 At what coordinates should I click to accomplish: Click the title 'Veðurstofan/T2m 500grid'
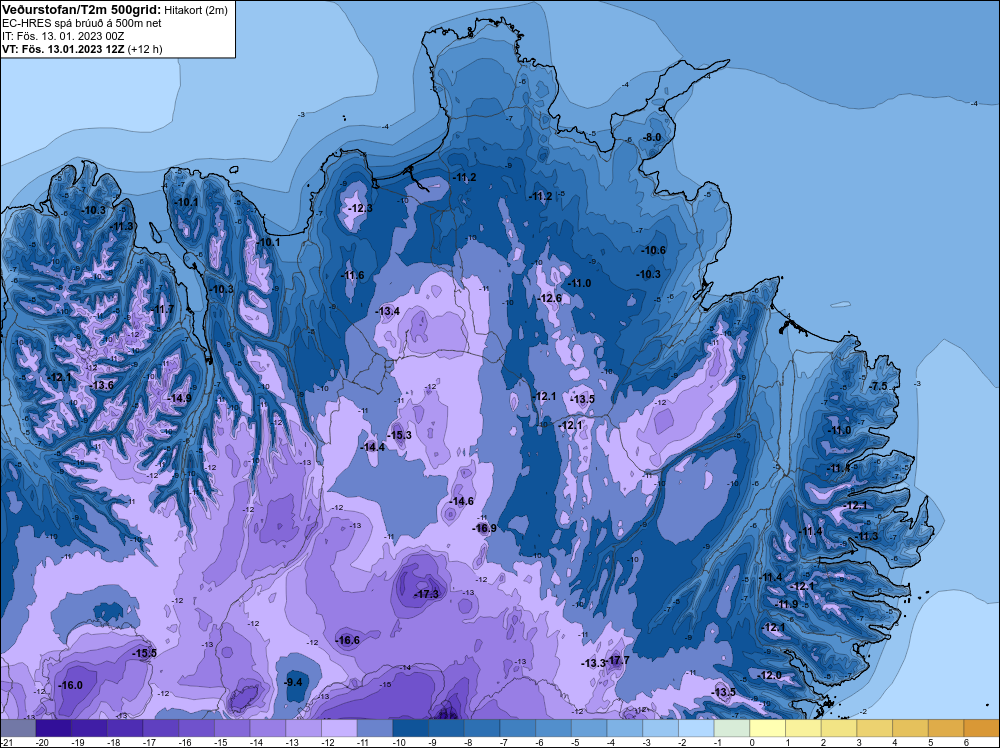pos(81,9)
